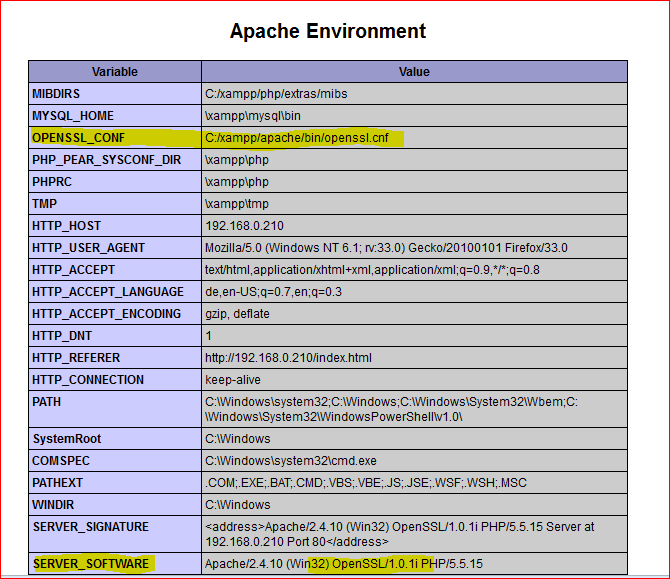Click the PATH variable name
This screenshot has height=579, width=670.
(x=47, y=402)
